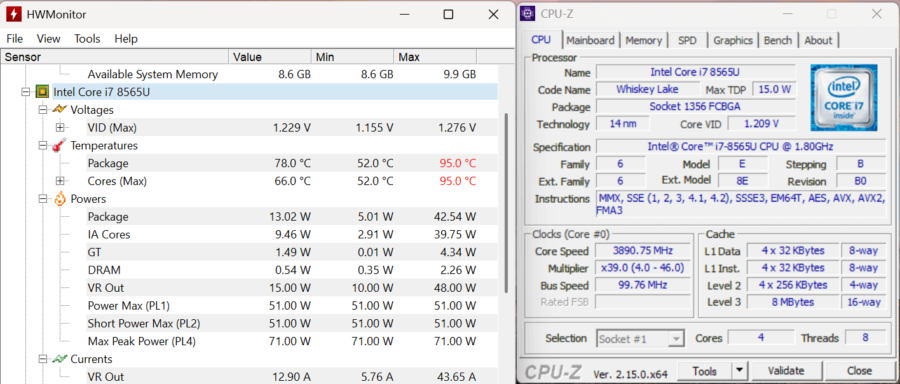
Task: Click the Specification field i7-8565U CPU @ 1.80GHz
Action: pos(740,146)
